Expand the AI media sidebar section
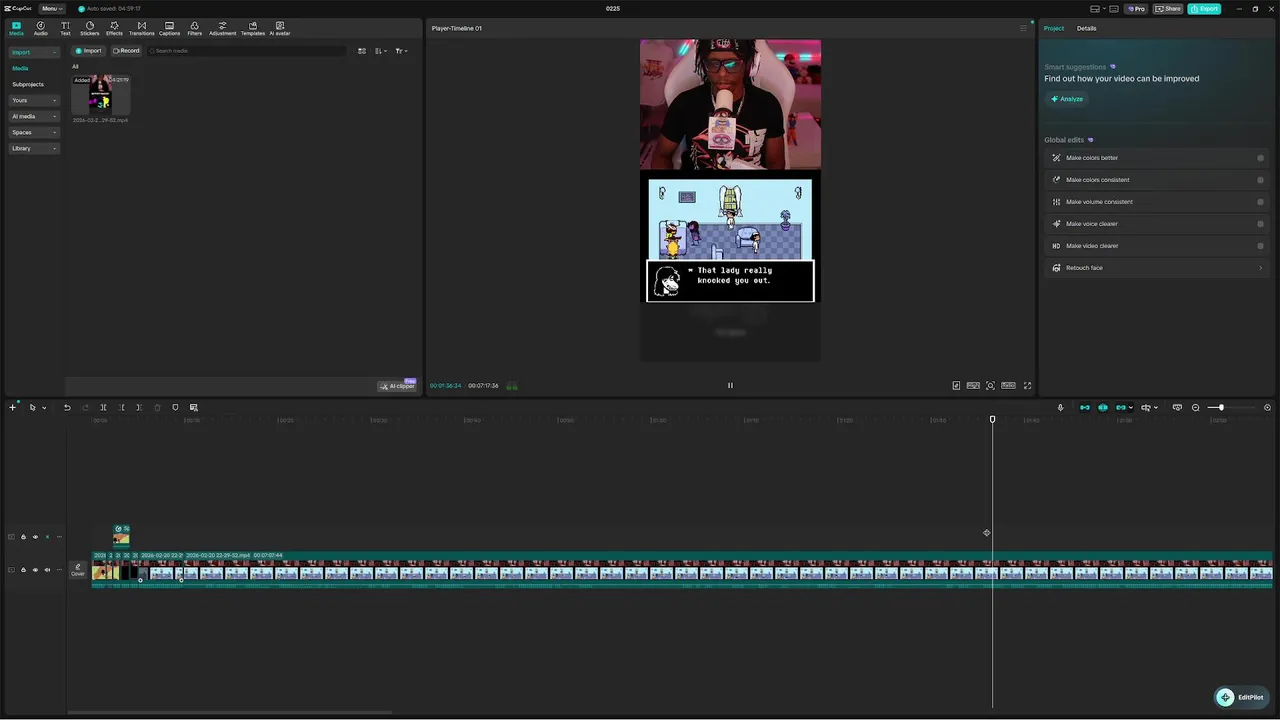Screen dimensions: 1280x720 35,116
